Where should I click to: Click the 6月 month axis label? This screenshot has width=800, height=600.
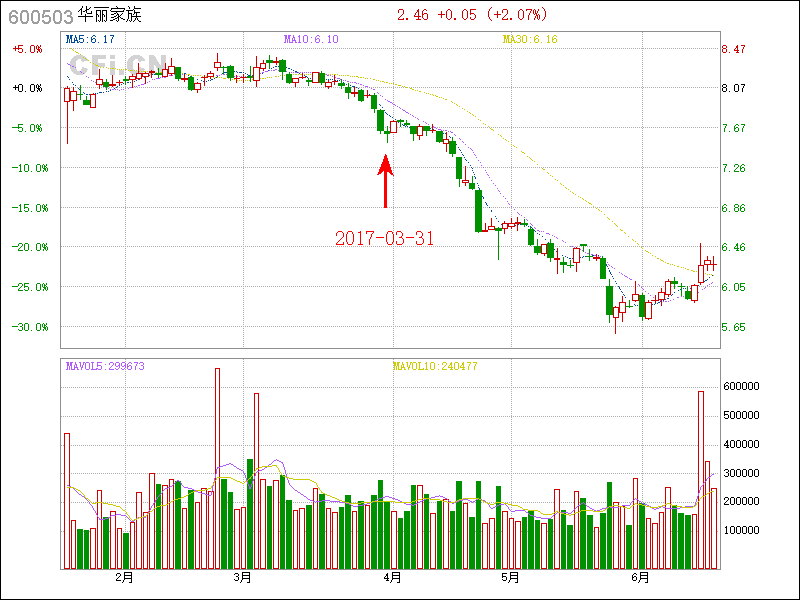640,577
